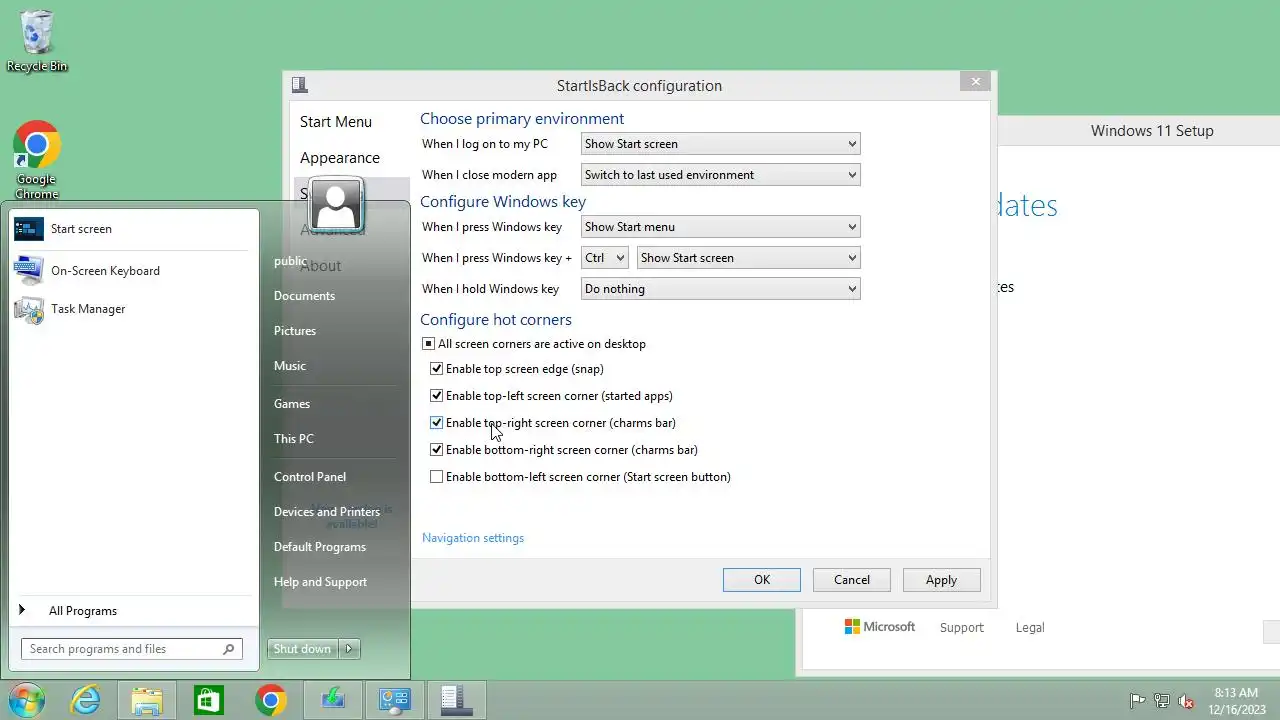Open Pictures from the Start menu
This screenshot has height=720, width=1280.
(x=295, y=331)
